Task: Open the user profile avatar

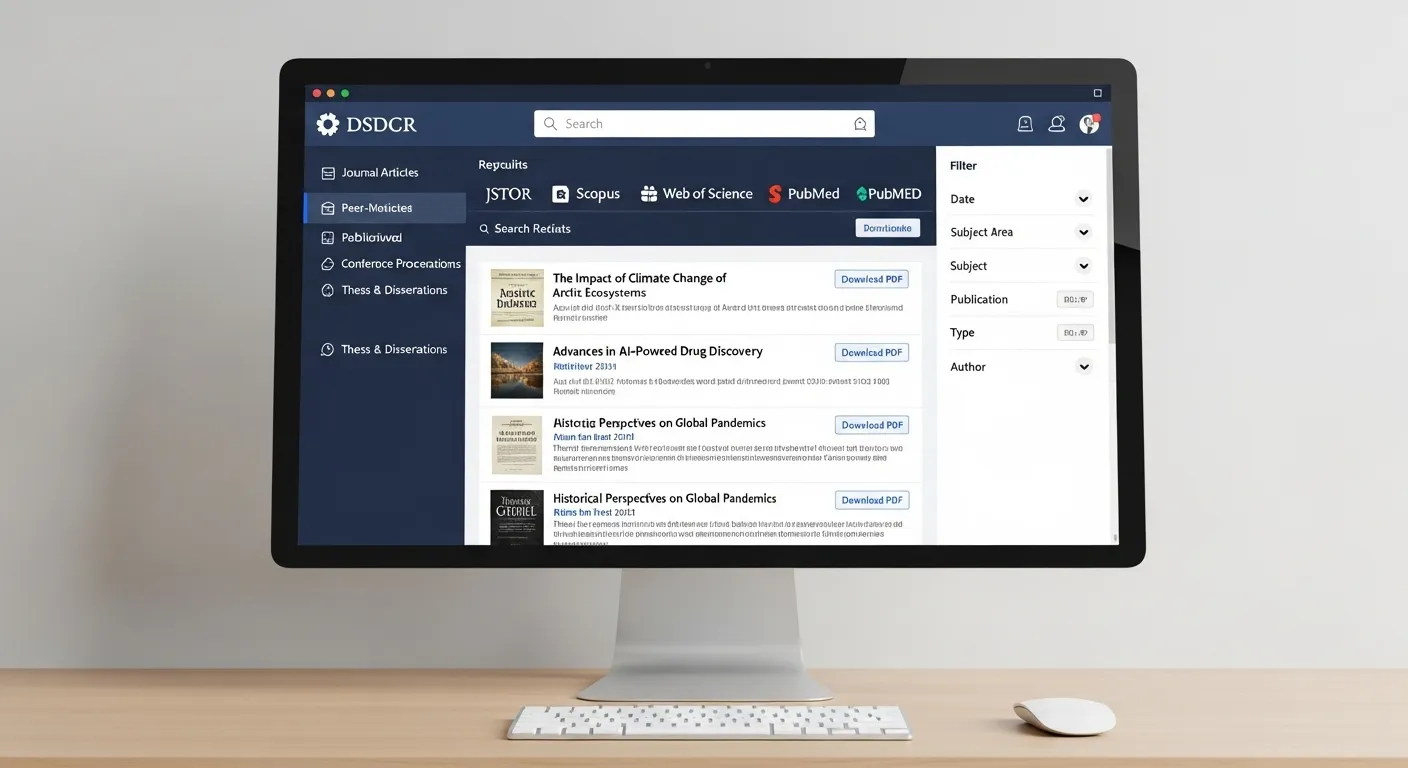Action: (x=1089, y=123)
